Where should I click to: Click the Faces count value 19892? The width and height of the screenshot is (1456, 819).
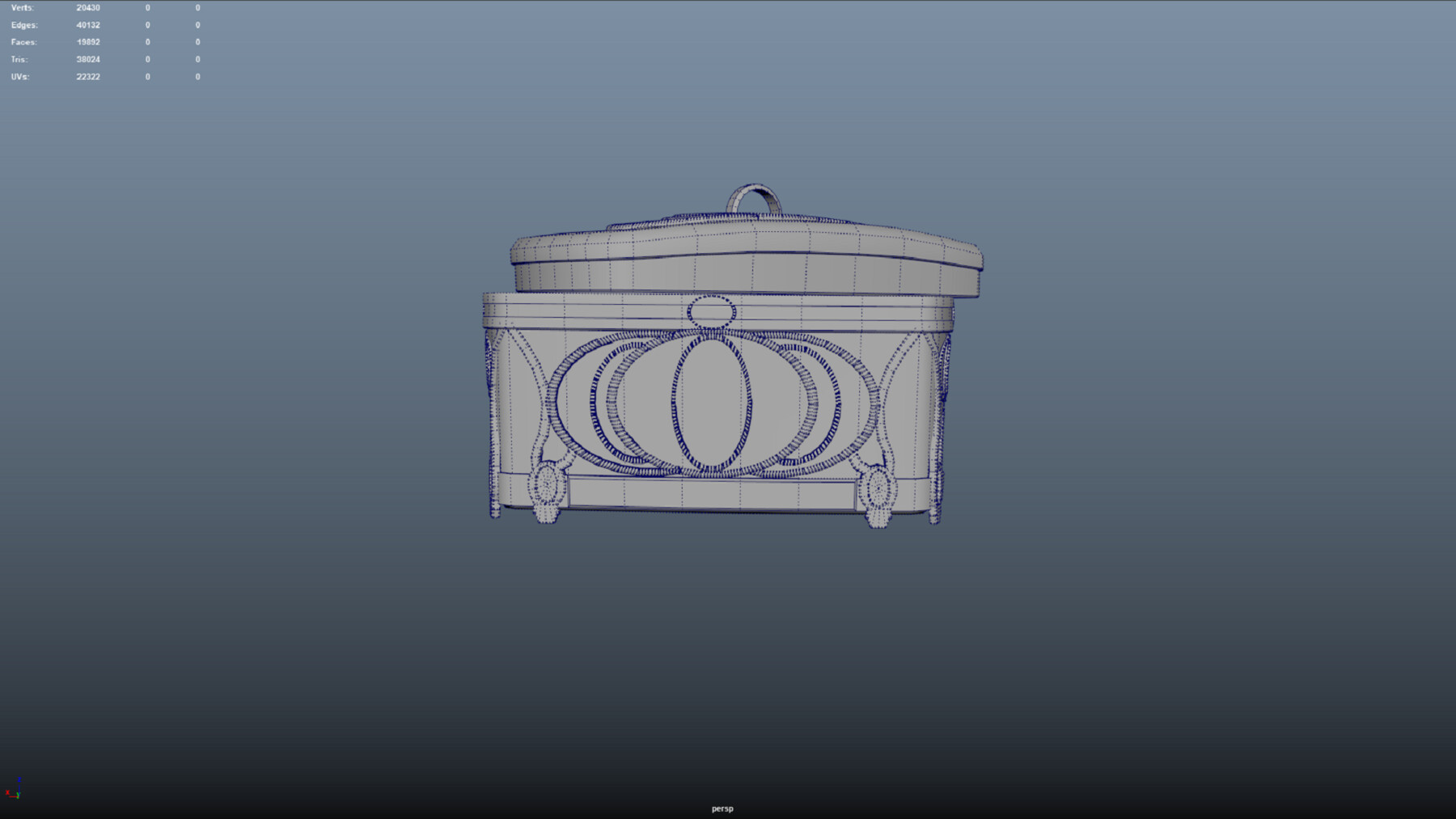click(x=88, y=42)
